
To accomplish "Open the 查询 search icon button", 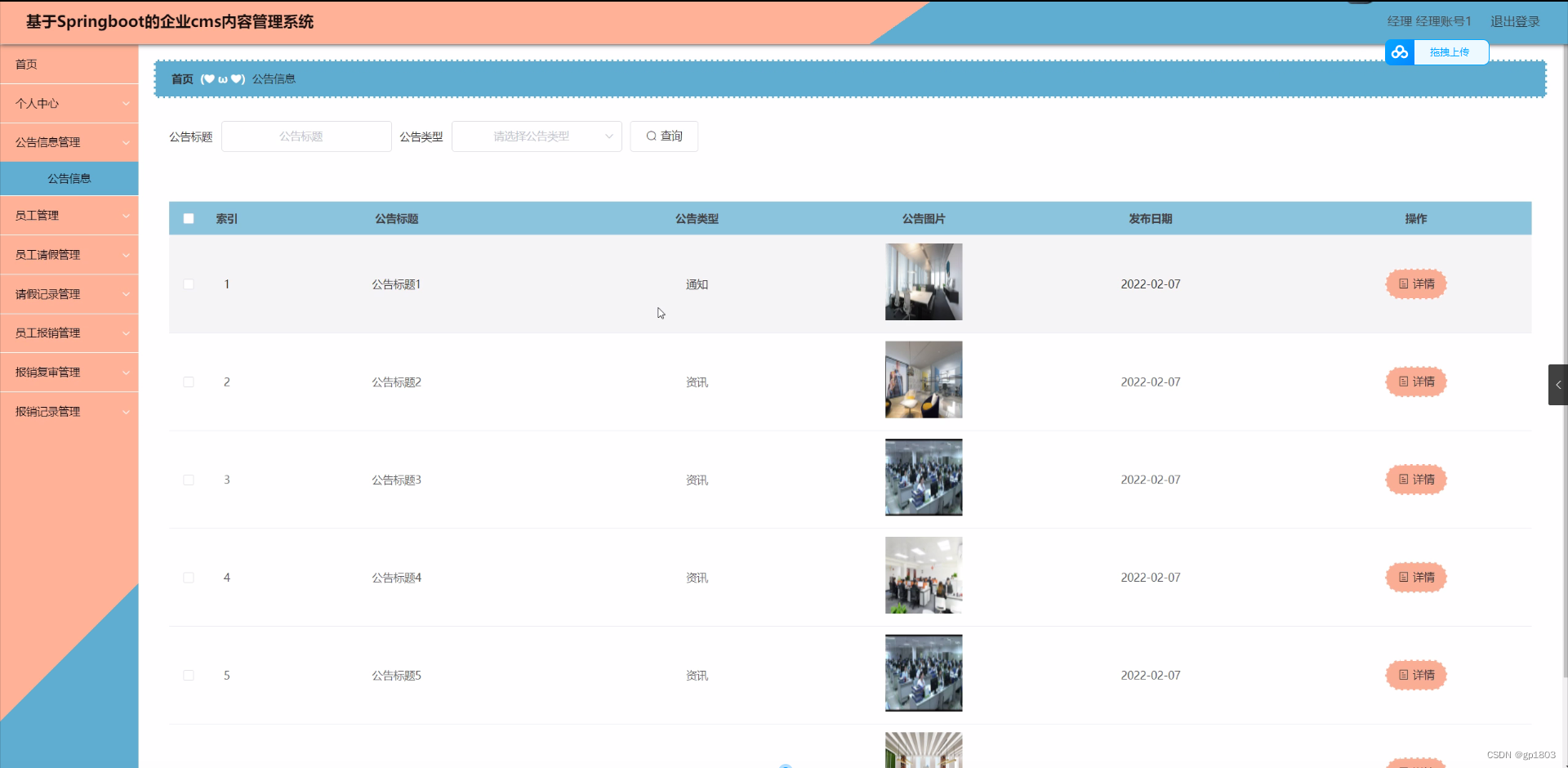I will click(x=663, y=136).
